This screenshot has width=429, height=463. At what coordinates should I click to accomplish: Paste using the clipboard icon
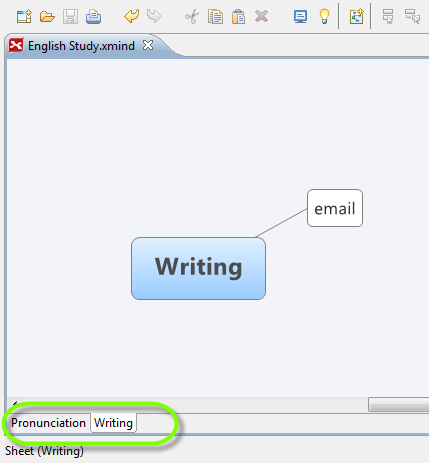pos(238,16)
